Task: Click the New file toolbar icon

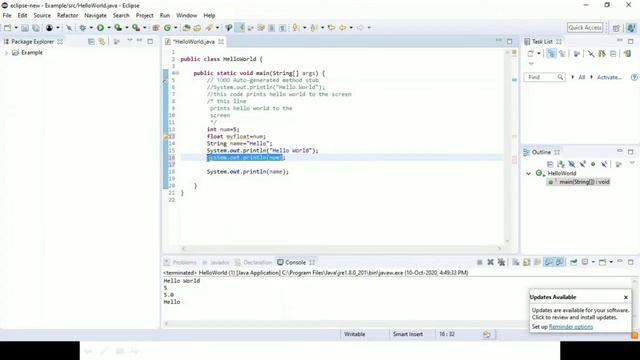Action: 7,28
